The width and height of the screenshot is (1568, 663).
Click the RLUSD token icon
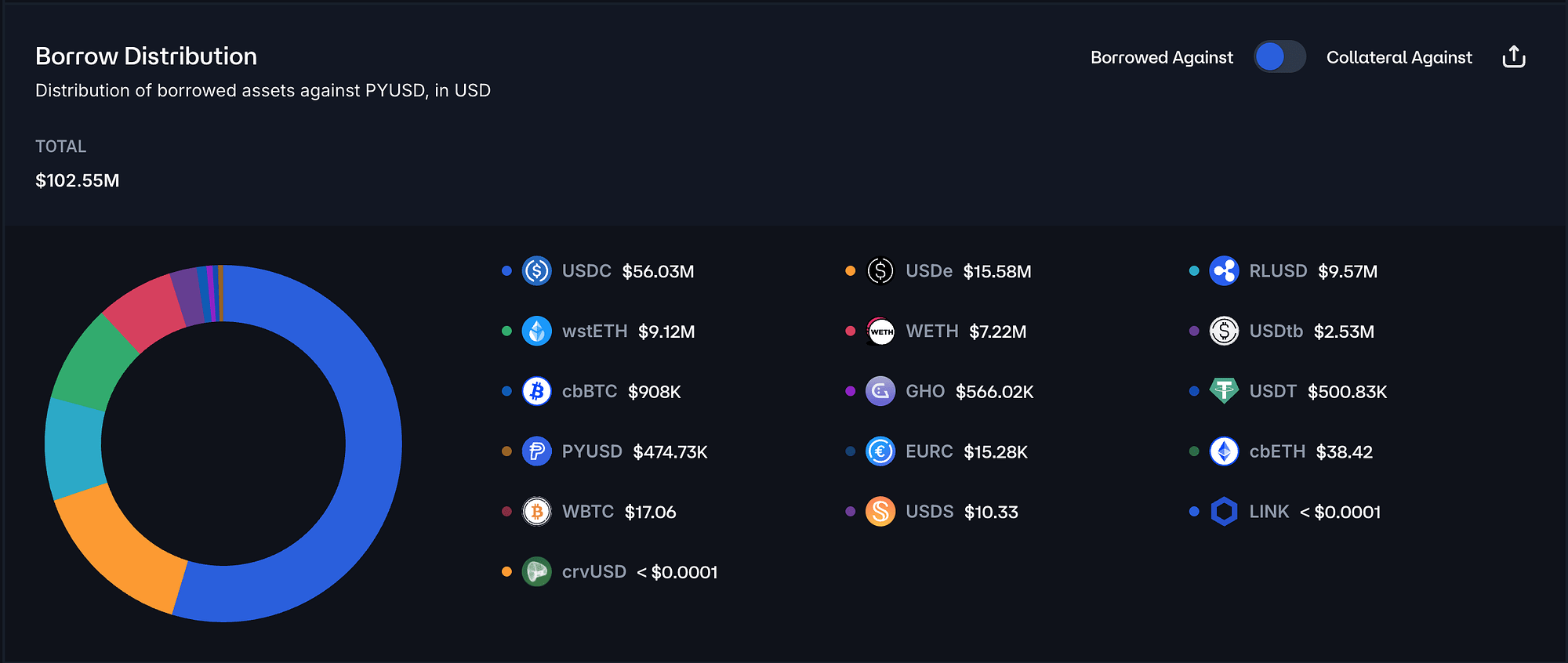click(1224, 271)
